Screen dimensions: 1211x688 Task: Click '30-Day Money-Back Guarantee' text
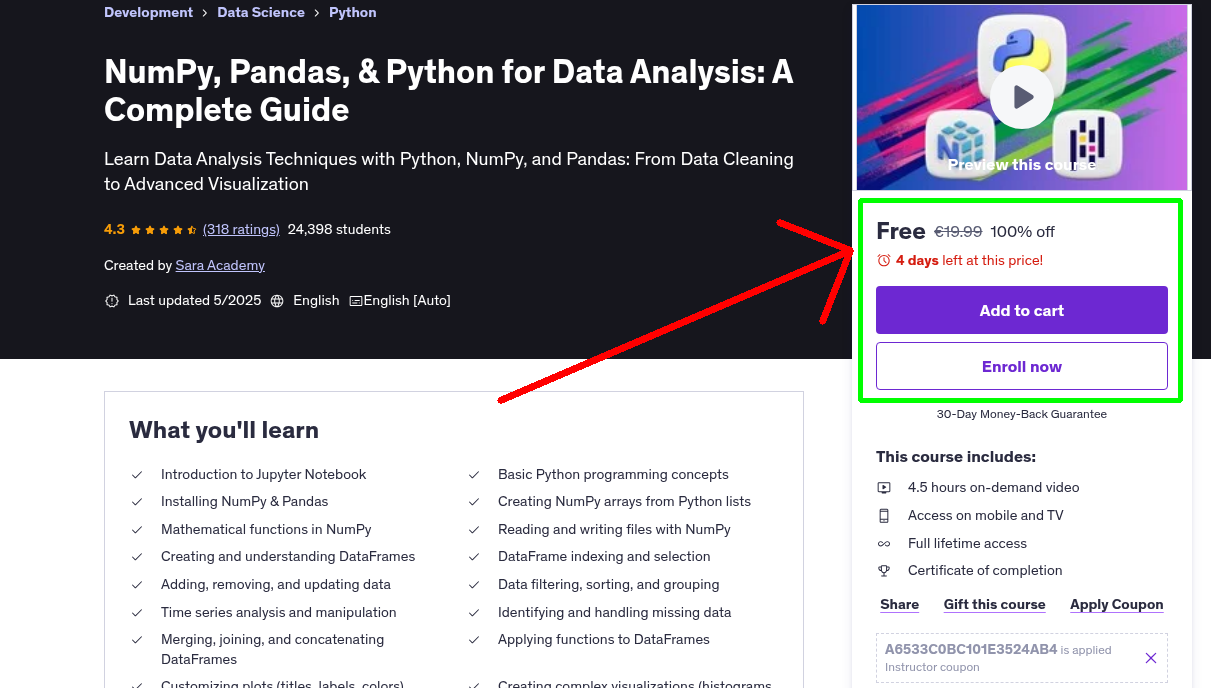[1022, 414]
